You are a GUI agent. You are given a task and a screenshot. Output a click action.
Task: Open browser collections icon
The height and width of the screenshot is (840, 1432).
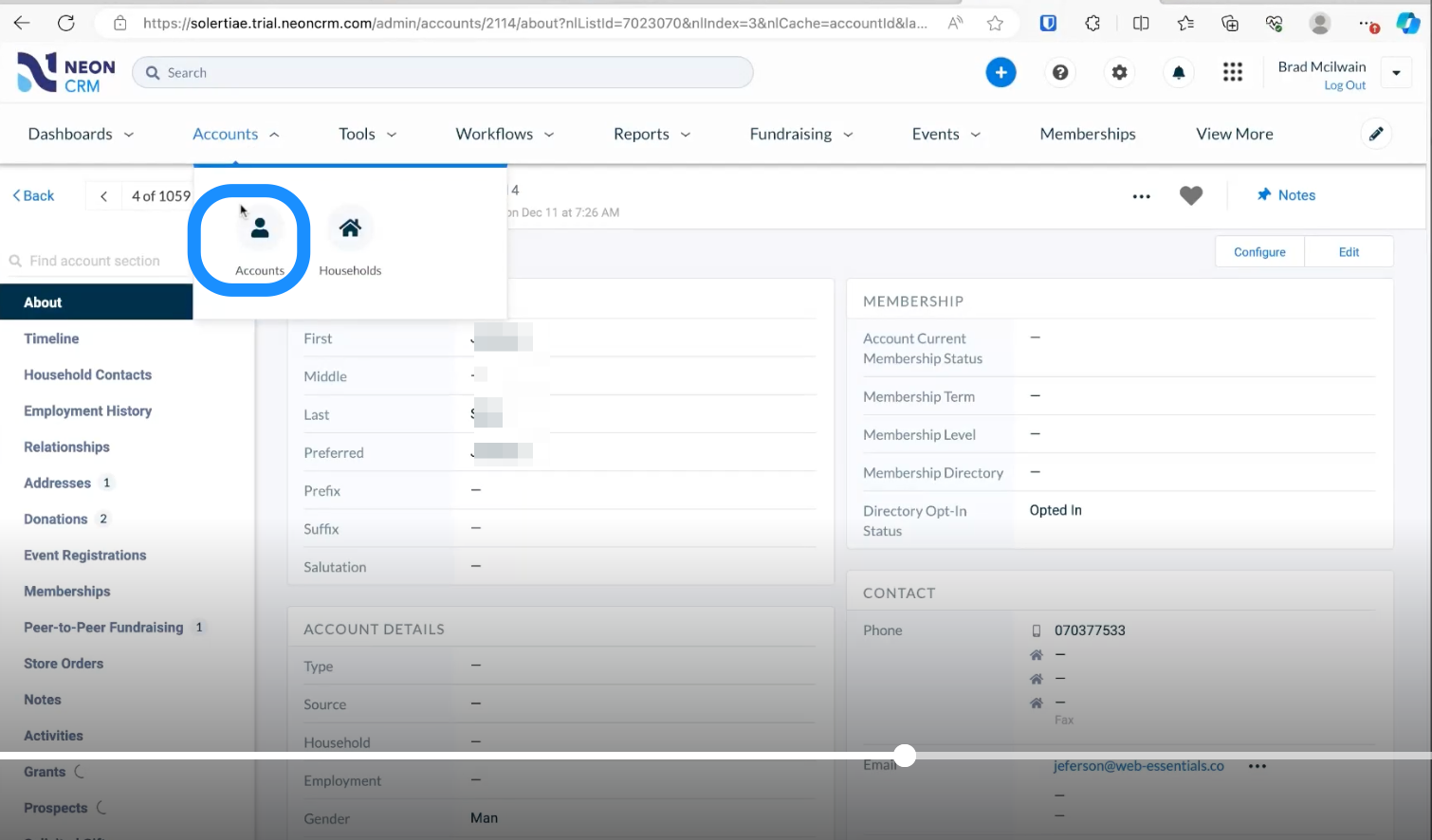tap(1230, 24)
